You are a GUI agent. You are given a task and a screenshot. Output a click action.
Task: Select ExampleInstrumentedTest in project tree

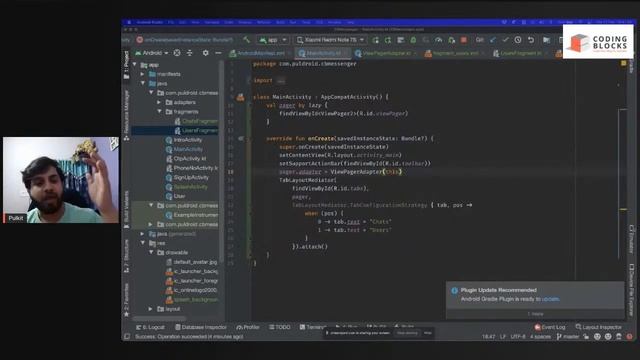click(192, 215)
